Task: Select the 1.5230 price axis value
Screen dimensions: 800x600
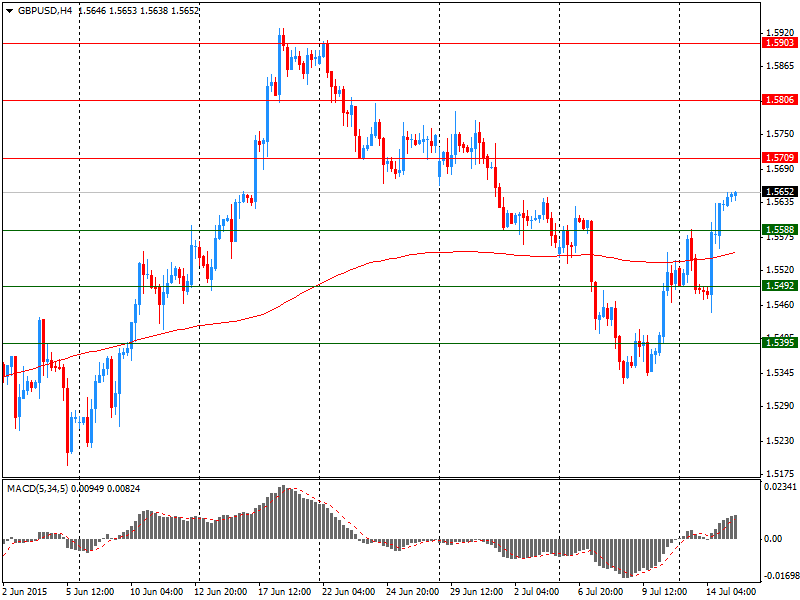Action: coord(780,441)
